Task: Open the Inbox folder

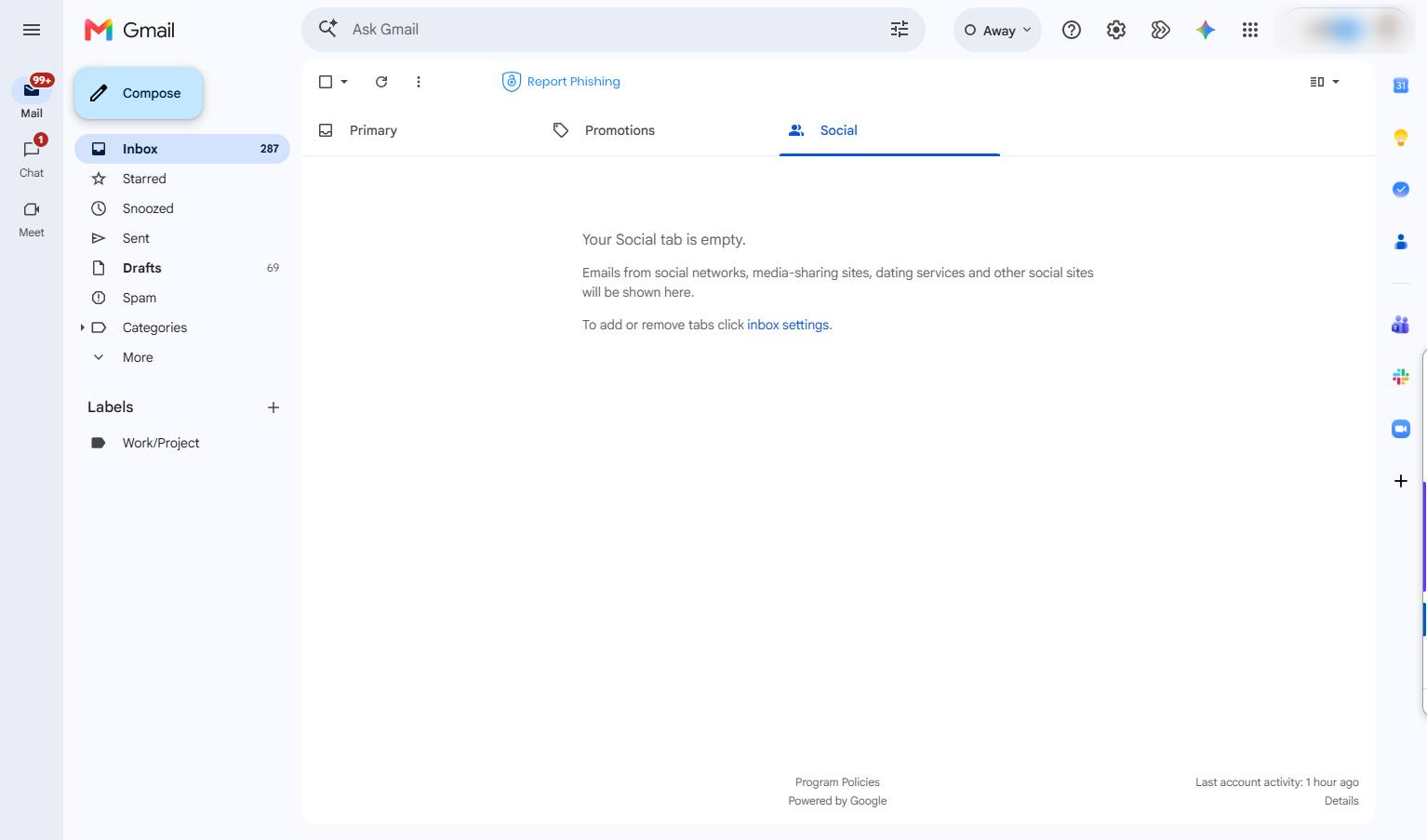Action: (x=182, y=149)
